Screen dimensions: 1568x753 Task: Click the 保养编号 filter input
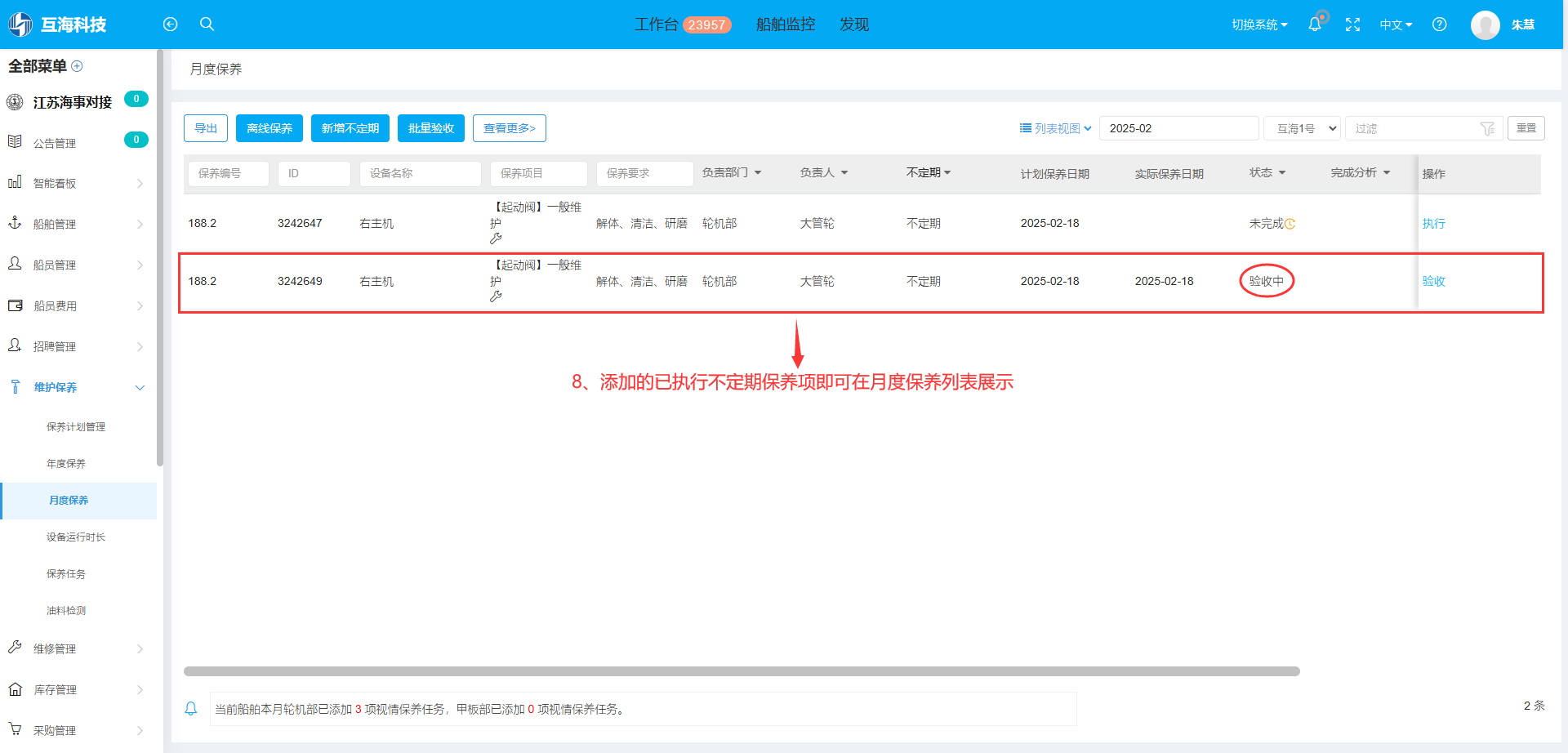pyautogui.click(x=229, y=173)
